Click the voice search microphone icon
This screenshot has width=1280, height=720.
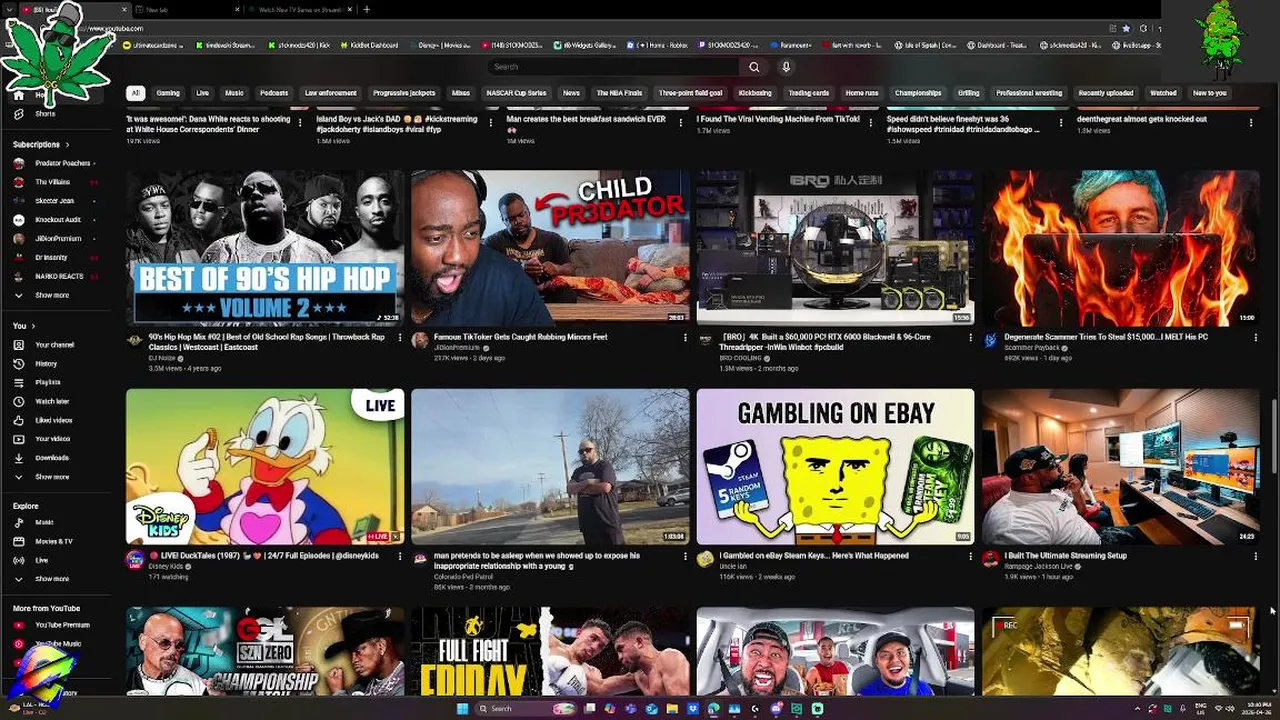[786, 67]
